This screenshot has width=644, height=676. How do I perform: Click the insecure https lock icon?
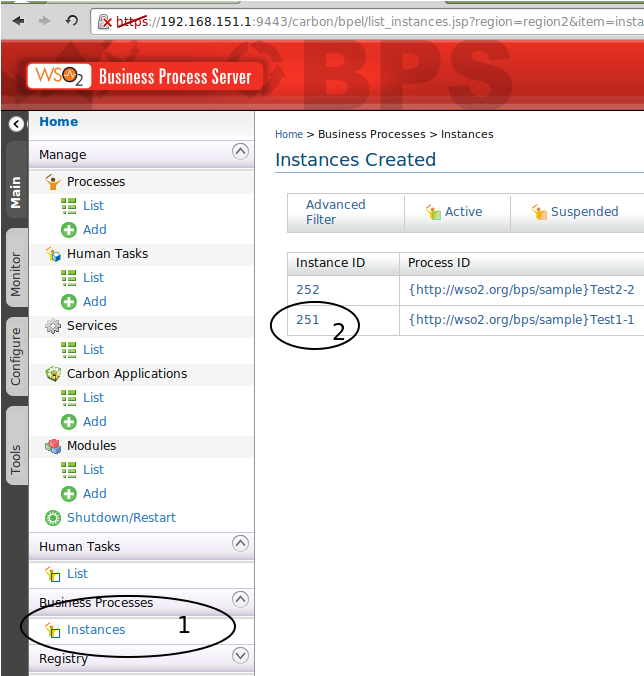[x=105, y=21]
